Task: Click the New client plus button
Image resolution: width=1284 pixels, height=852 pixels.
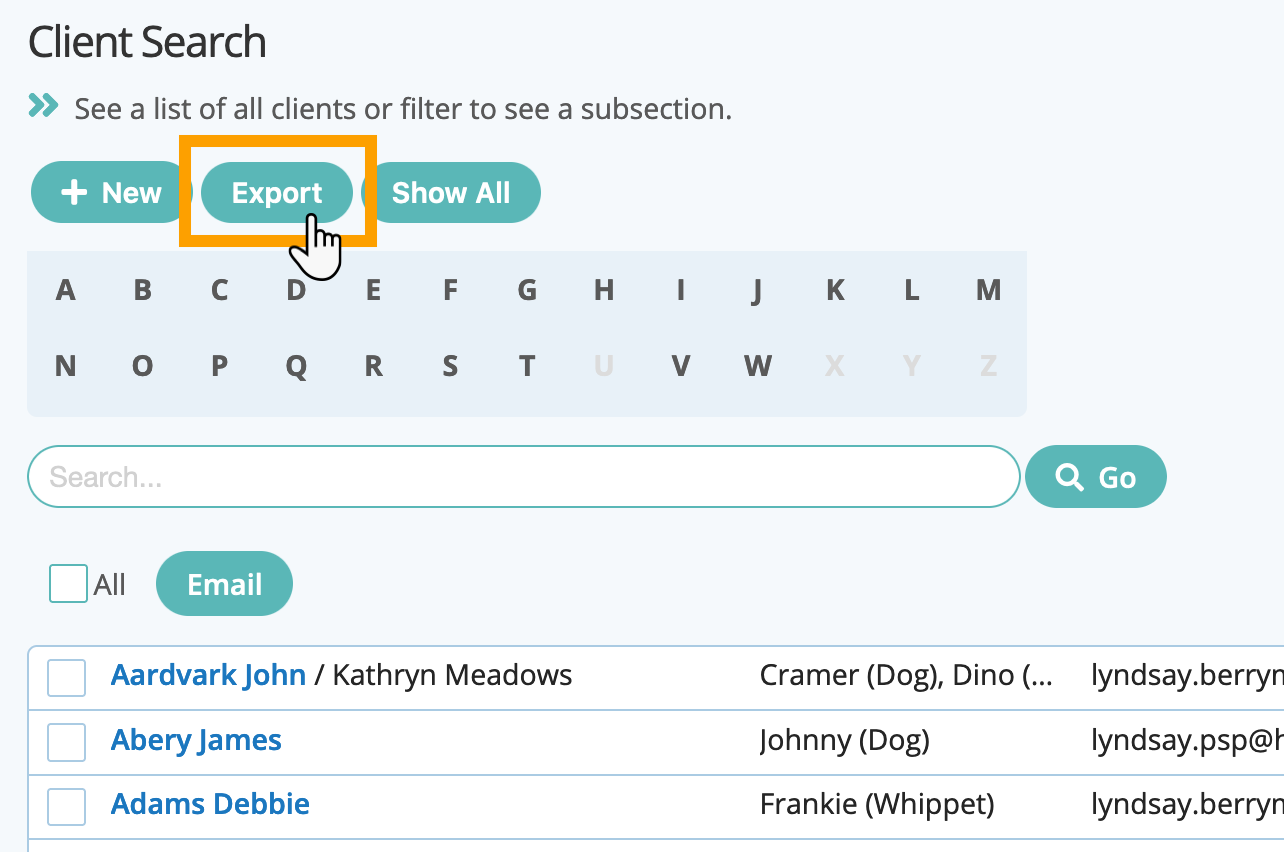Action: point(110,193)
